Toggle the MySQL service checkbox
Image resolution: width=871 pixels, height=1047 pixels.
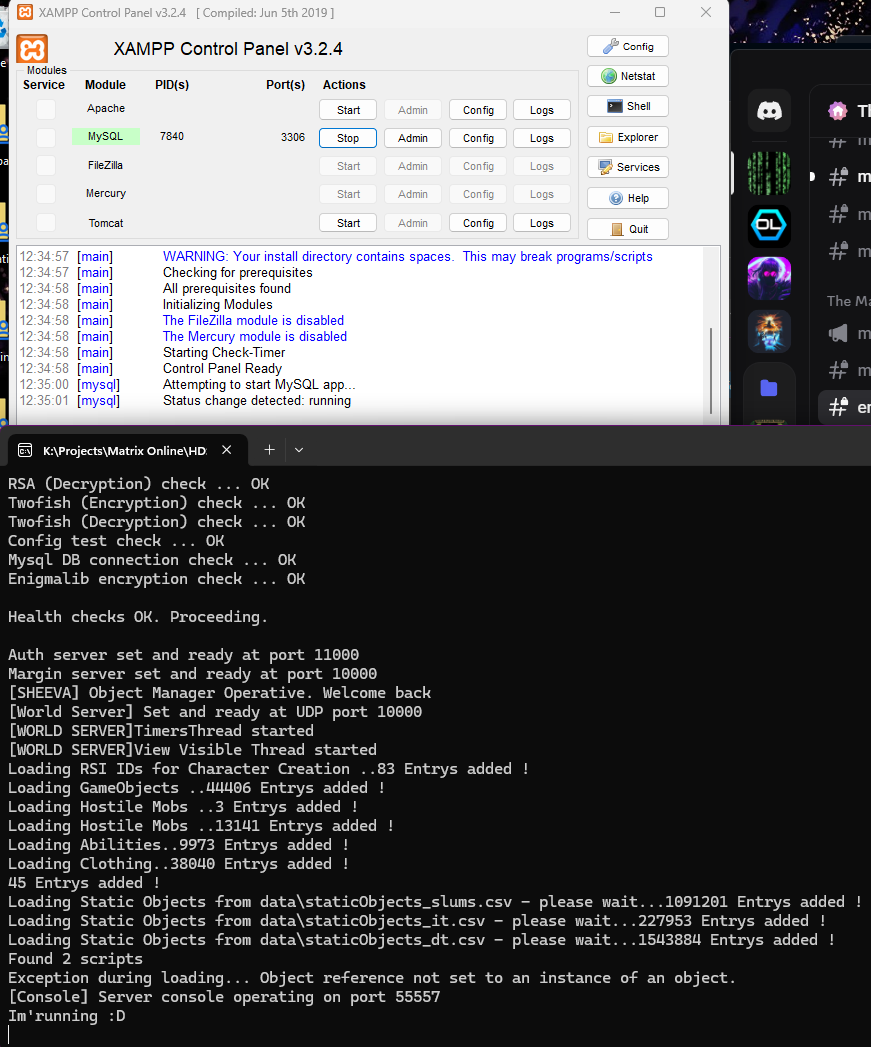click(46, 137)
